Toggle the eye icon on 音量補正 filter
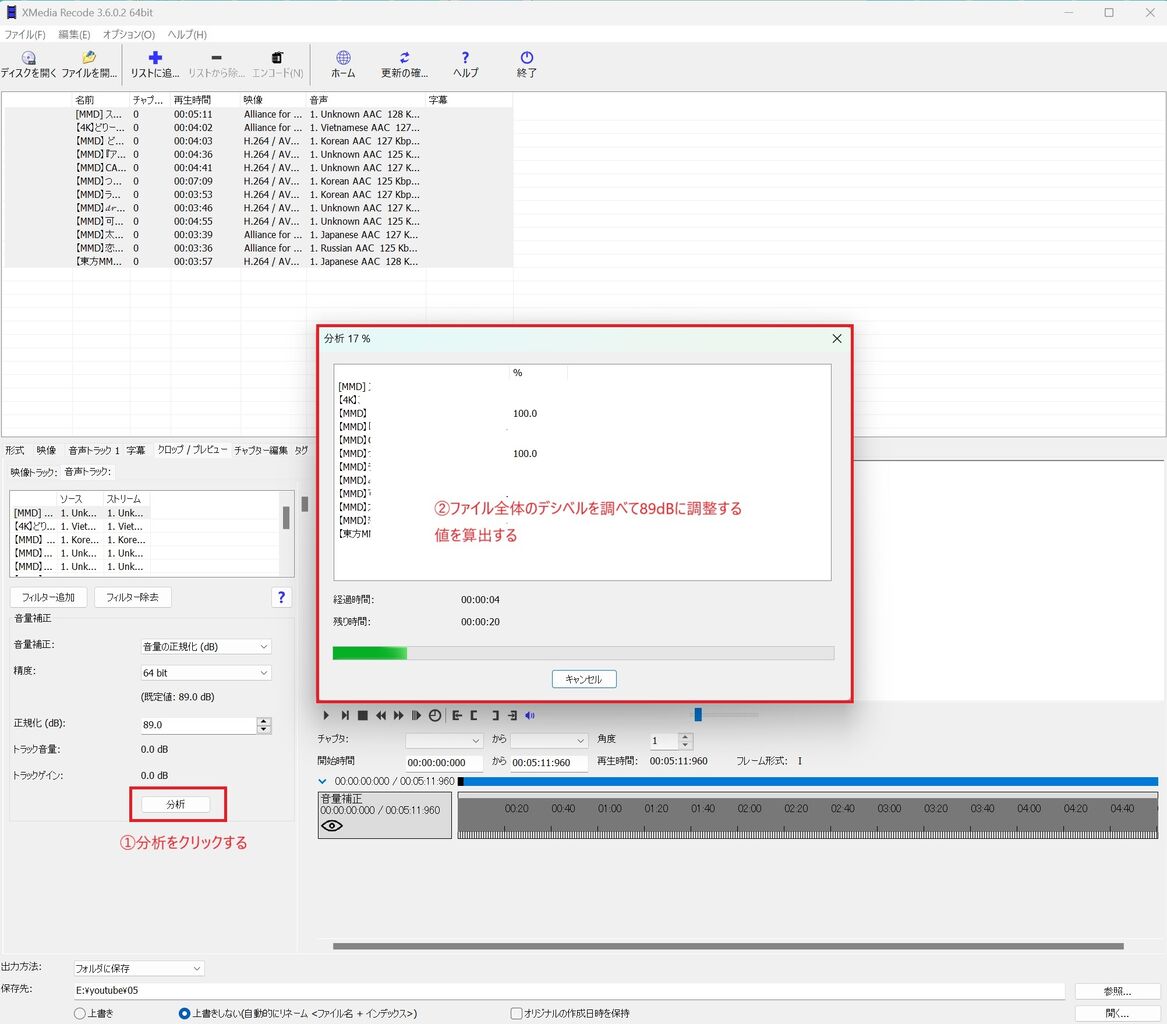 click(x=332, y=825)
